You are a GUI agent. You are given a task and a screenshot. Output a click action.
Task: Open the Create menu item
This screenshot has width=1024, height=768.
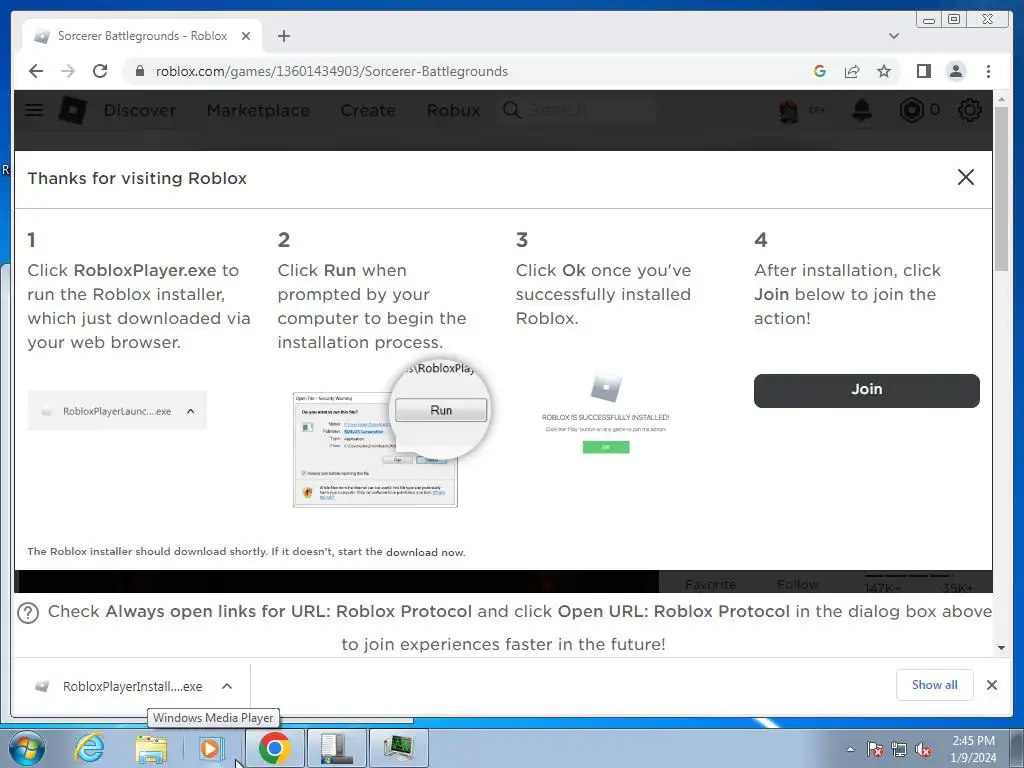(368, 110)
